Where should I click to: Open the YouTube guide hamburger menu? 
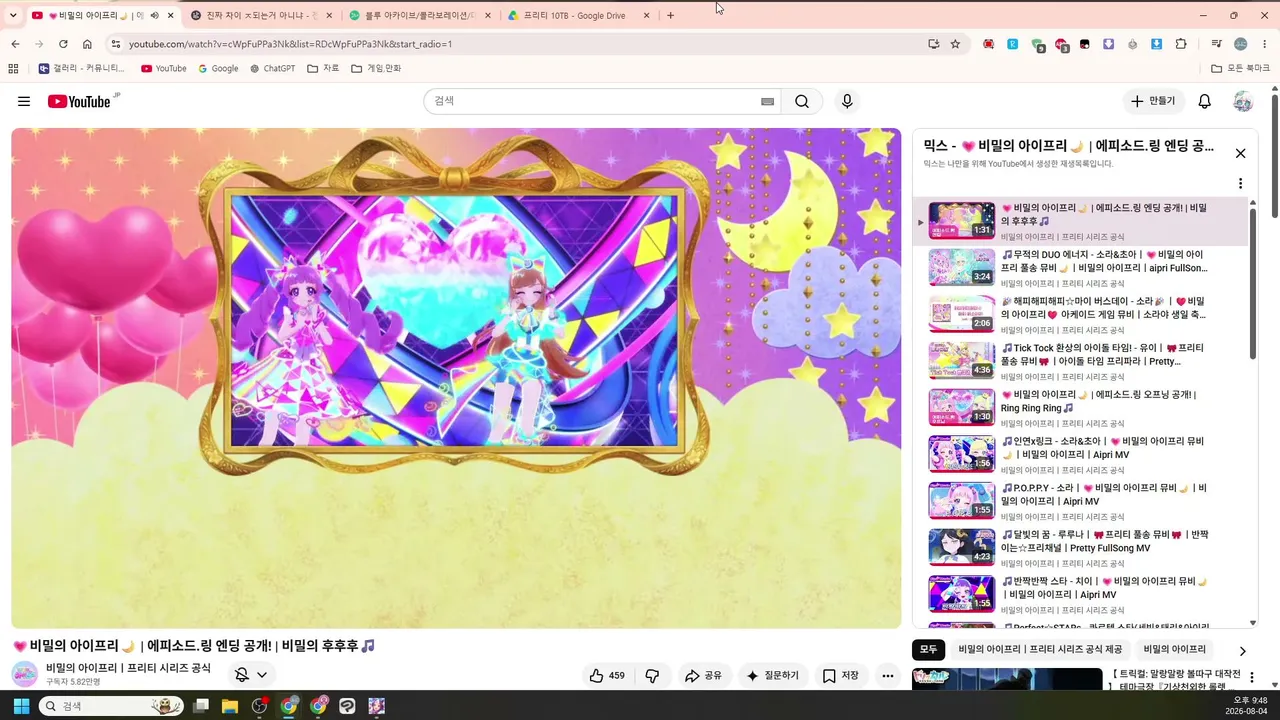point(24,101)
